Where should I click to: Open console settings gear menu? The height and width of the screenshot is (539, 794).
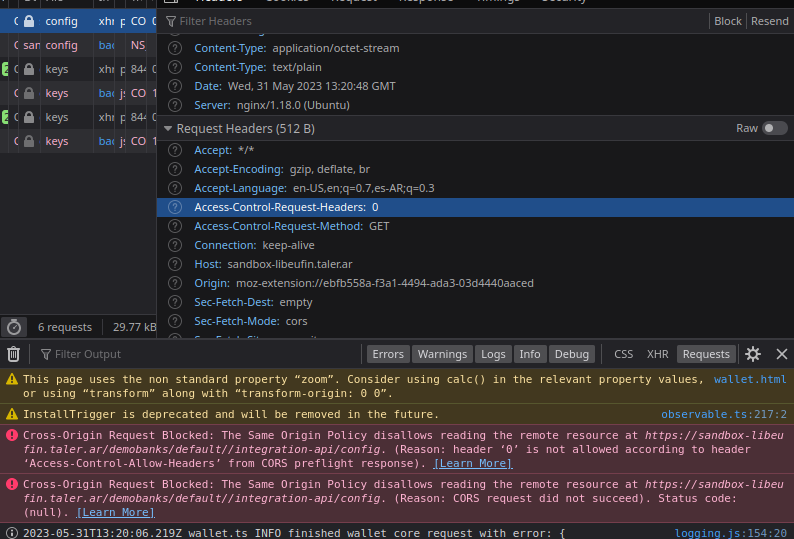click(753, 354)
